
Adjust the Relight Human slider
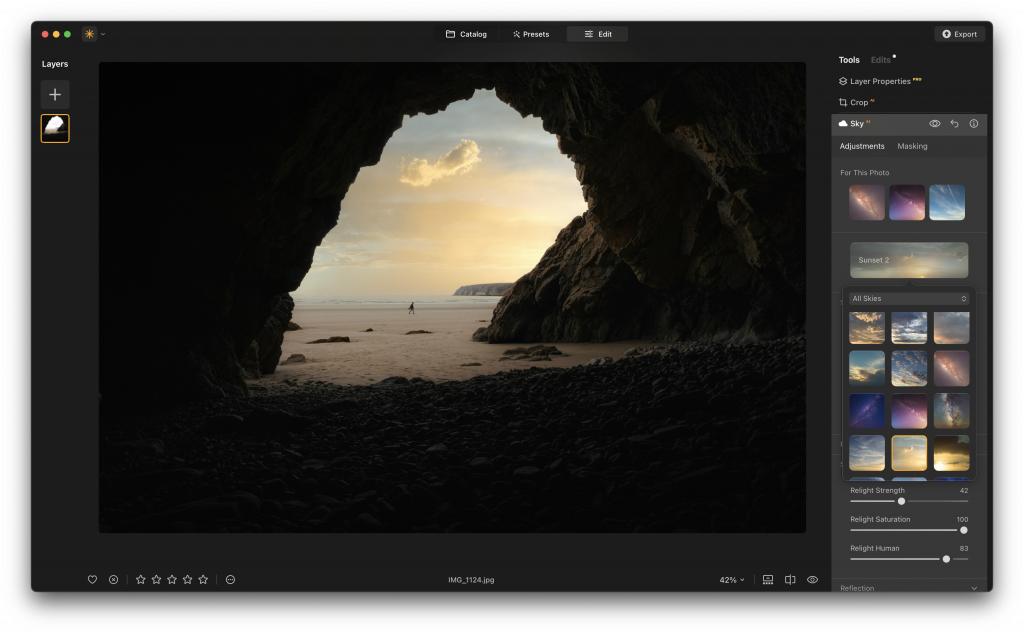pyautogui.click(x=946, y=559)
